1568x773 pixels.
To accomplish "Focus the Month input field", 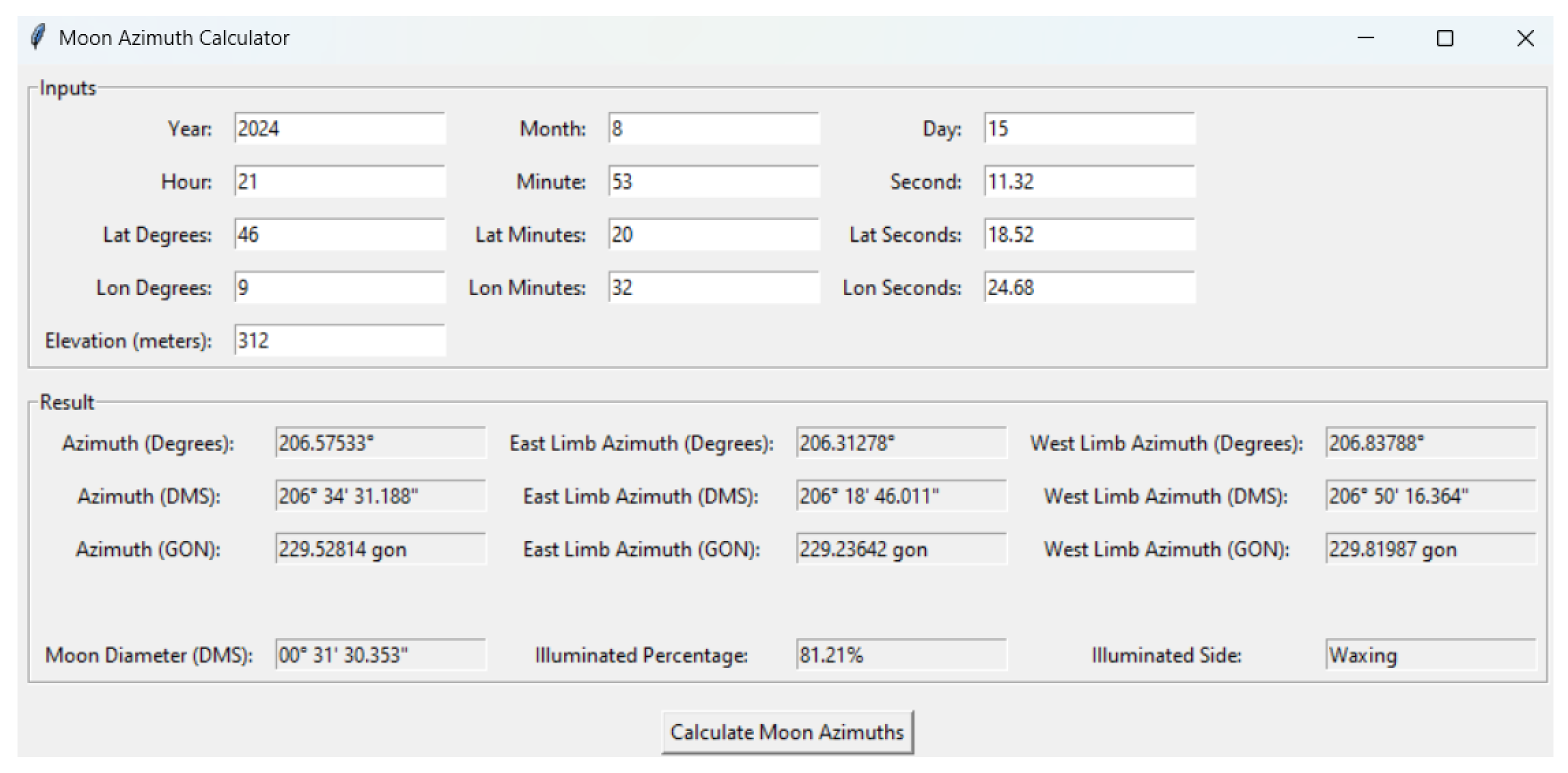I will tap(713, 128).
